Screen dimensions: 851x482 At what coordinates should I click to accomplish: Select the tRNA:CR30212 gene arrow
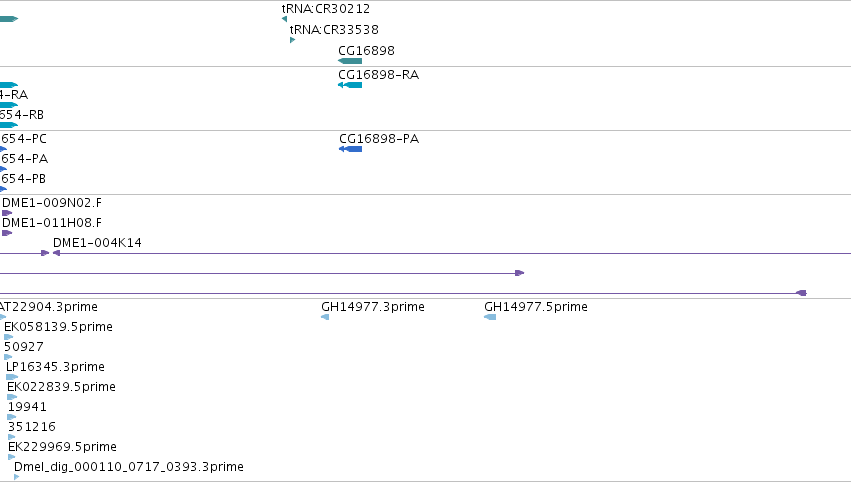click(x=284, y=19)
